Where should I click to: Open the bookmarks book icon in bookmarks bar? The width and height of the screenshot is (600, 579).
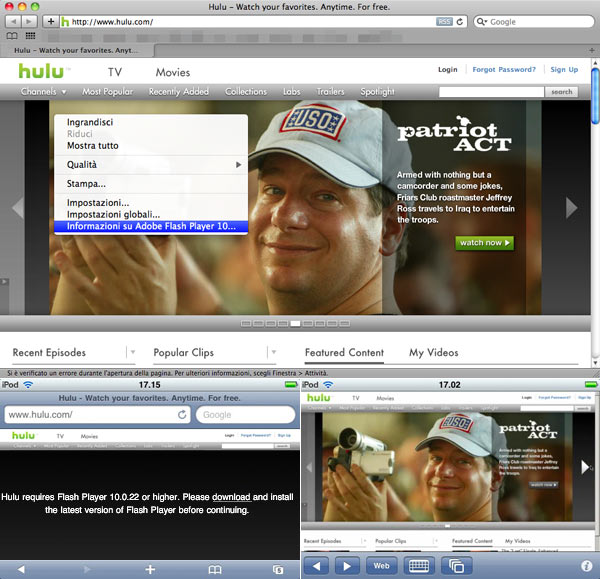point(12,35)
